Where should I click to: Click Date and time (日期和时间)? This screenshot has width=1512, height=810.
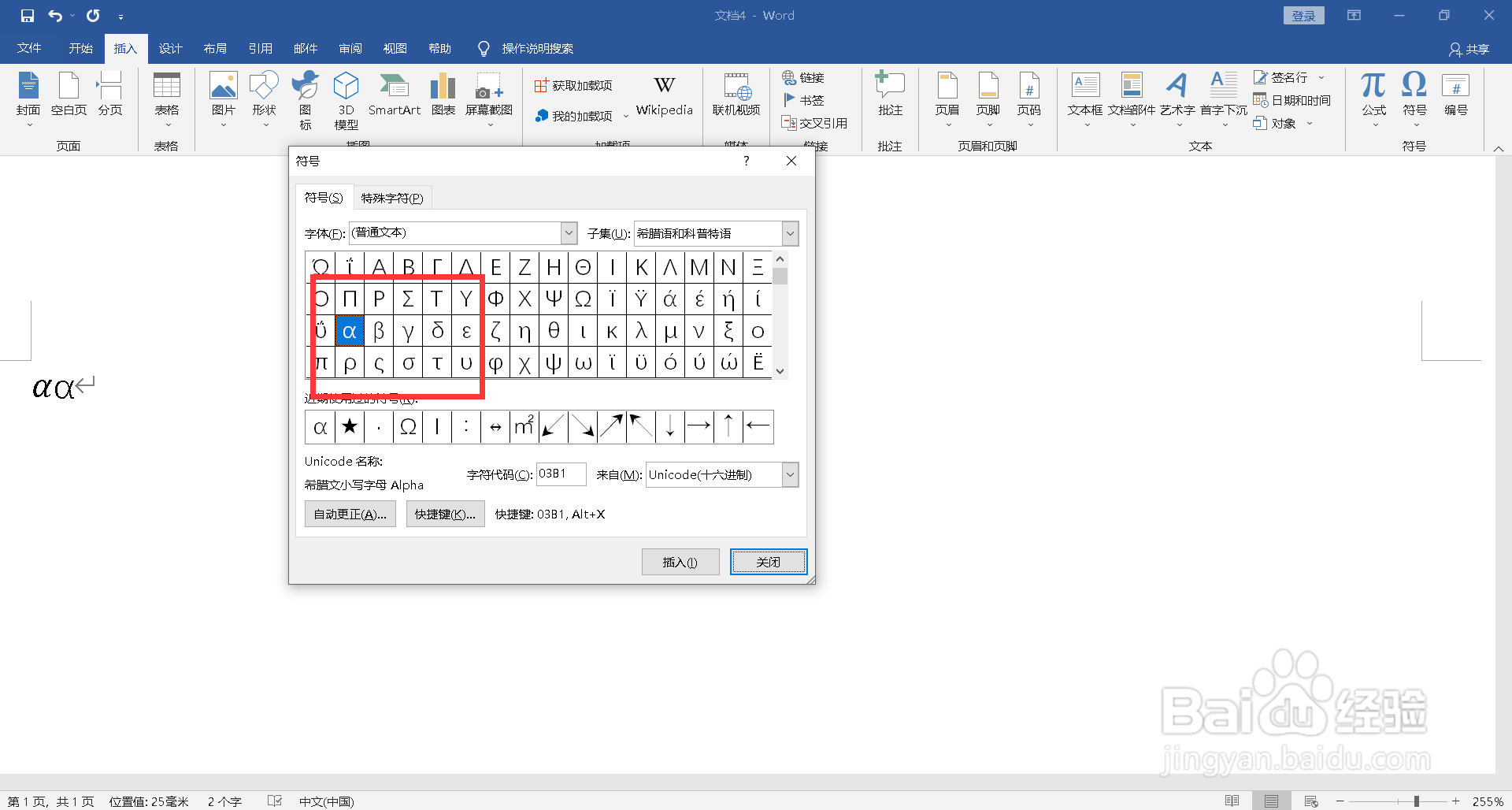(x=1292, y=100)
